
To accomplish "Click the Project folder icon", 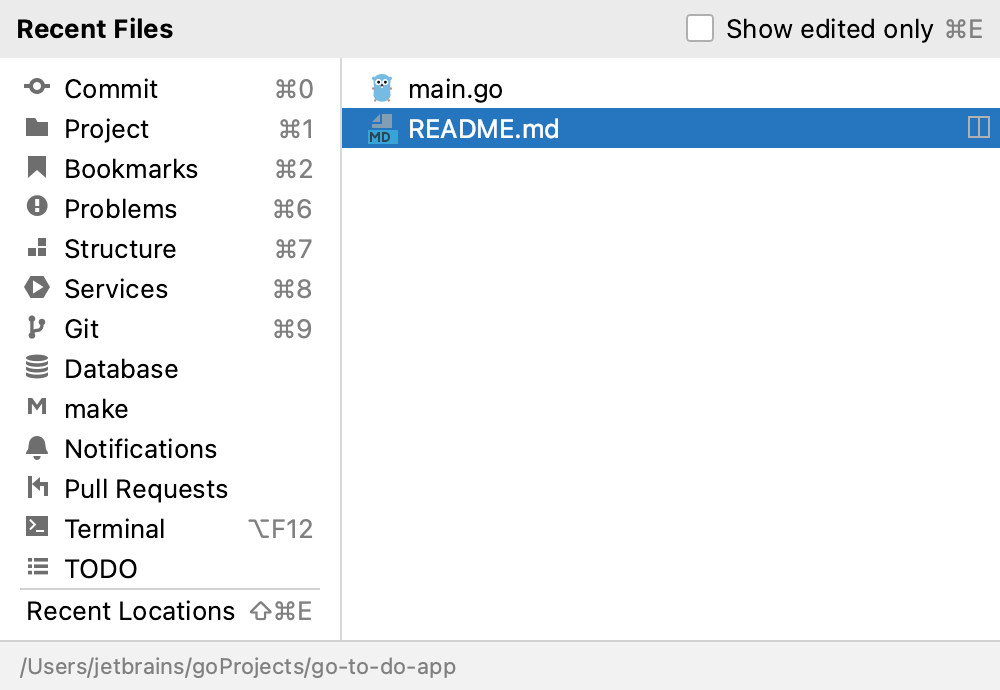I will (37, 128).
